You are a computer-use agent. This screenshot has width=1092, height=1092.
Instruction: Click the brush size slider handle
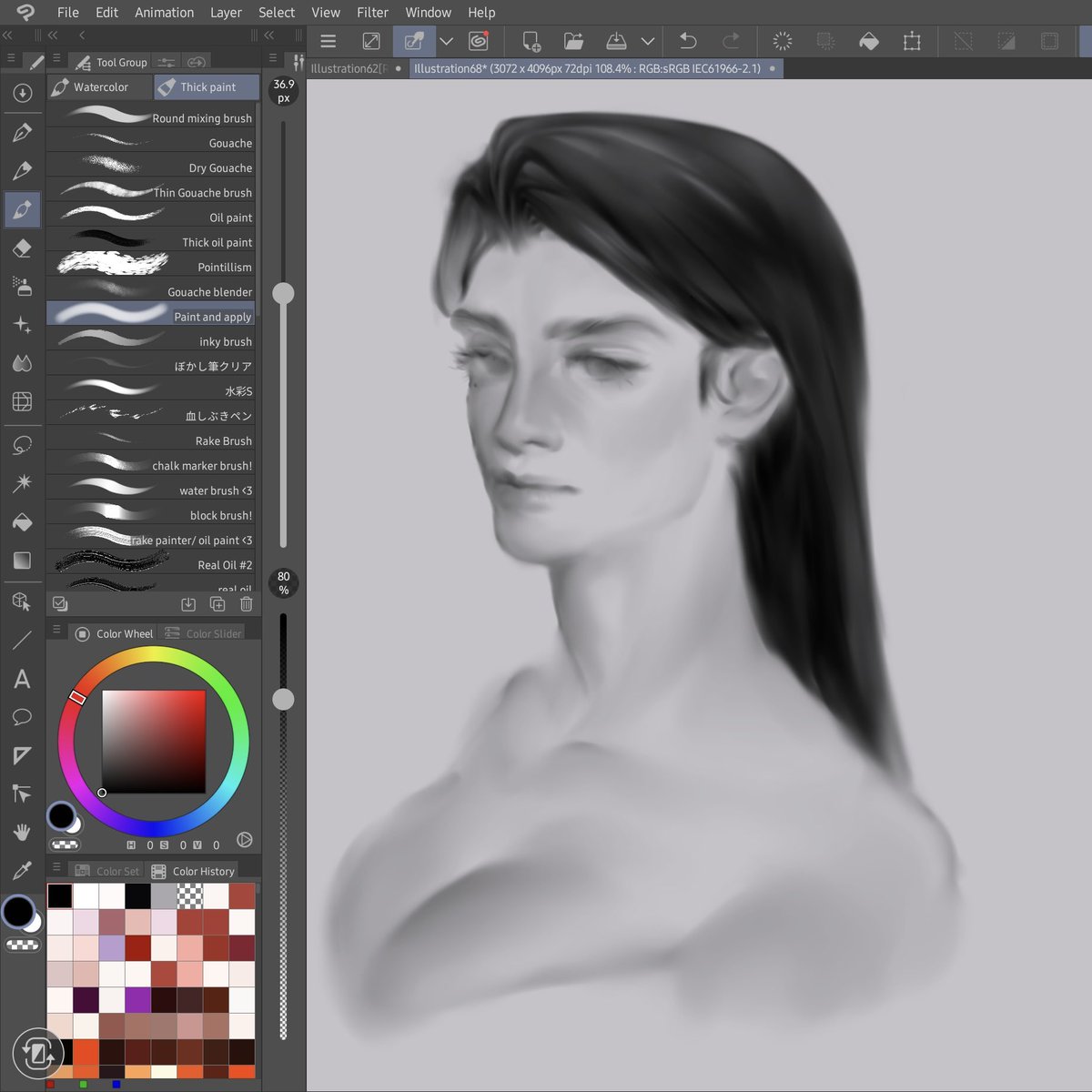point(283,293)
